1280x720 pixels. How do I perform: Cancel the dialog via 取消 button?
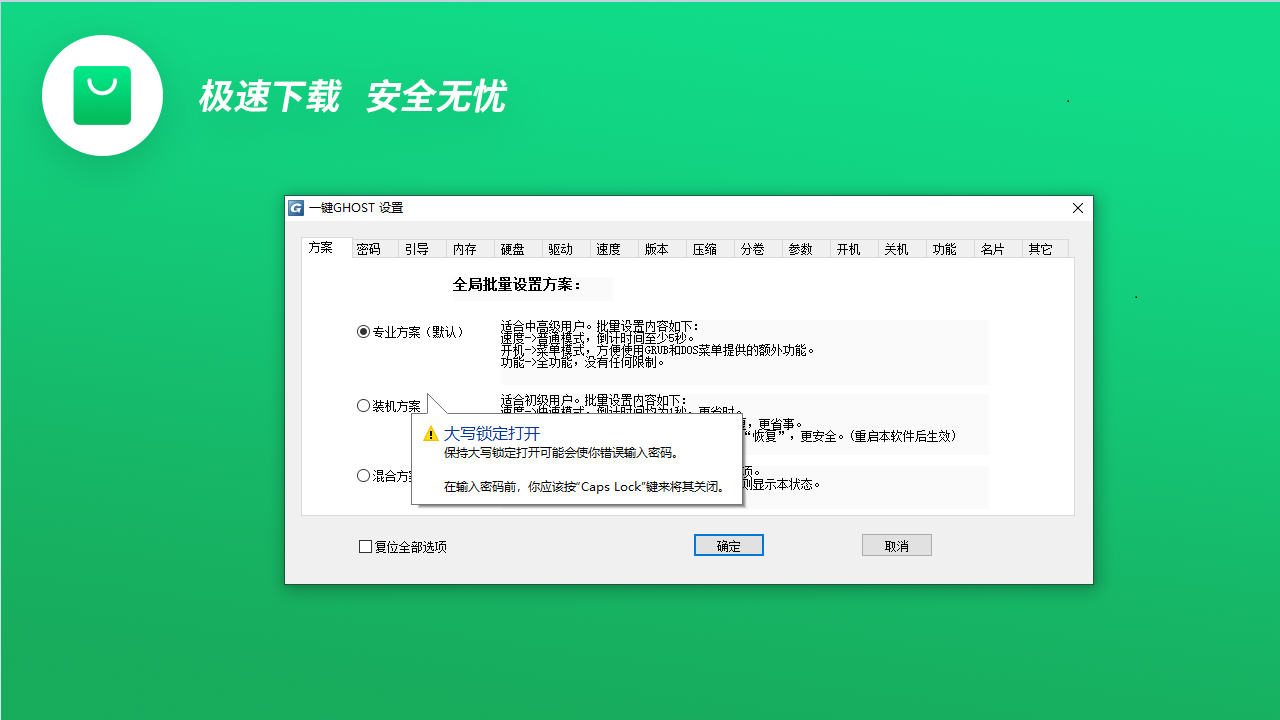896,544
